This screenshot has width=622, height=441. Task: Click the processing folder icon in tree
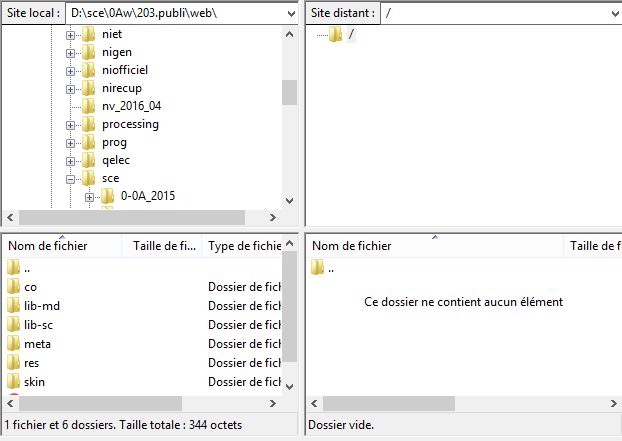pyautogui.click(x=89, y=125)
